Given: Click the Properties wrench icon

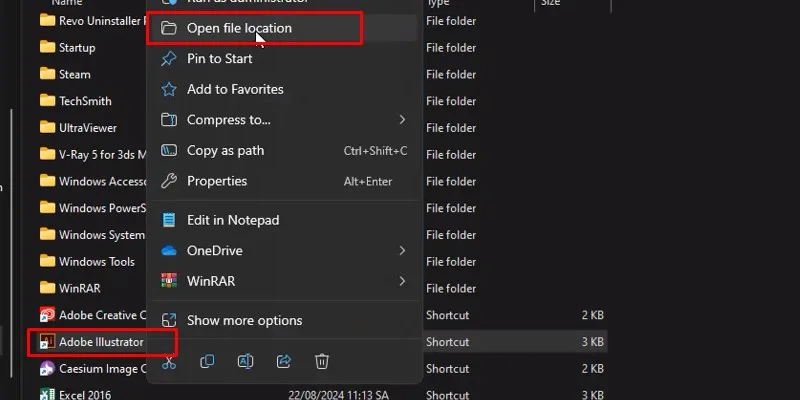Looking at the screenshot, I should click(x=169, y=181).
